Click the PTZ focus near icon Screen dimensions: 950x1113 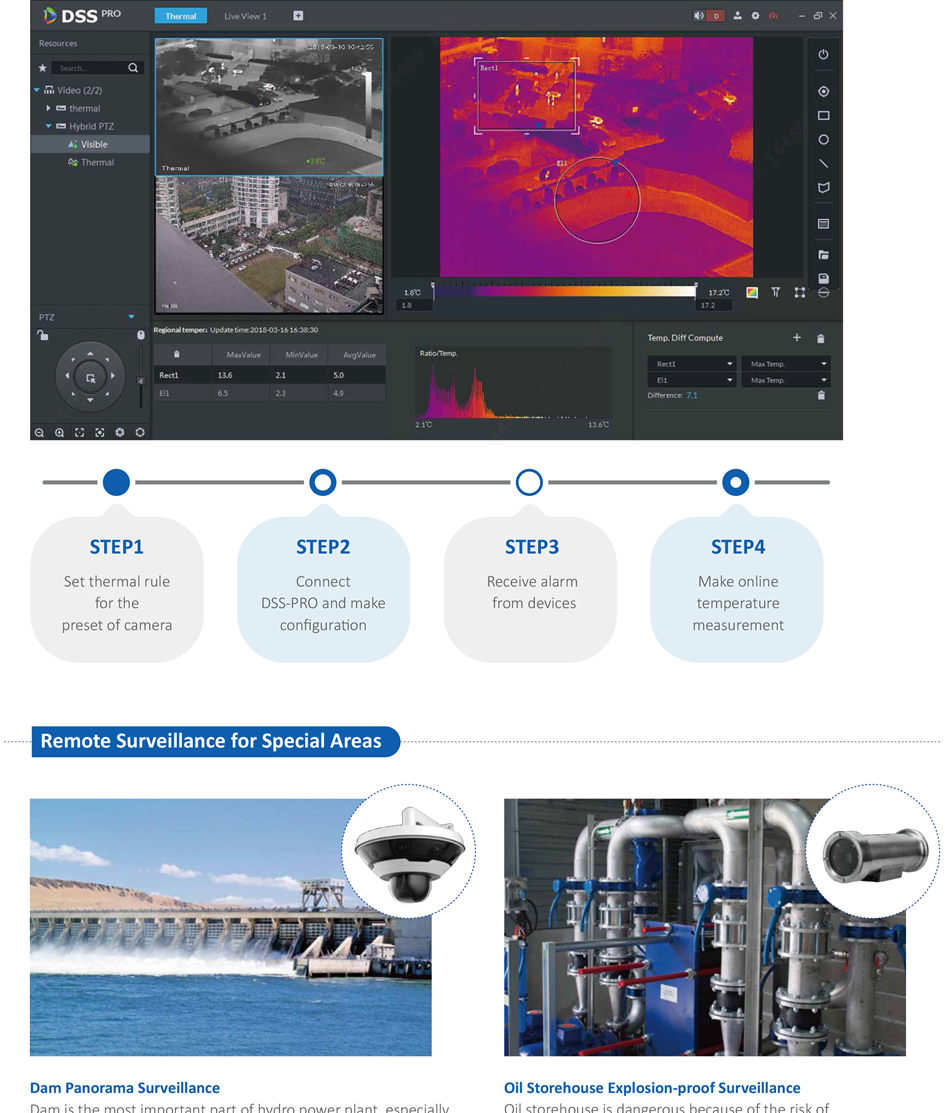tap(80, 432)
